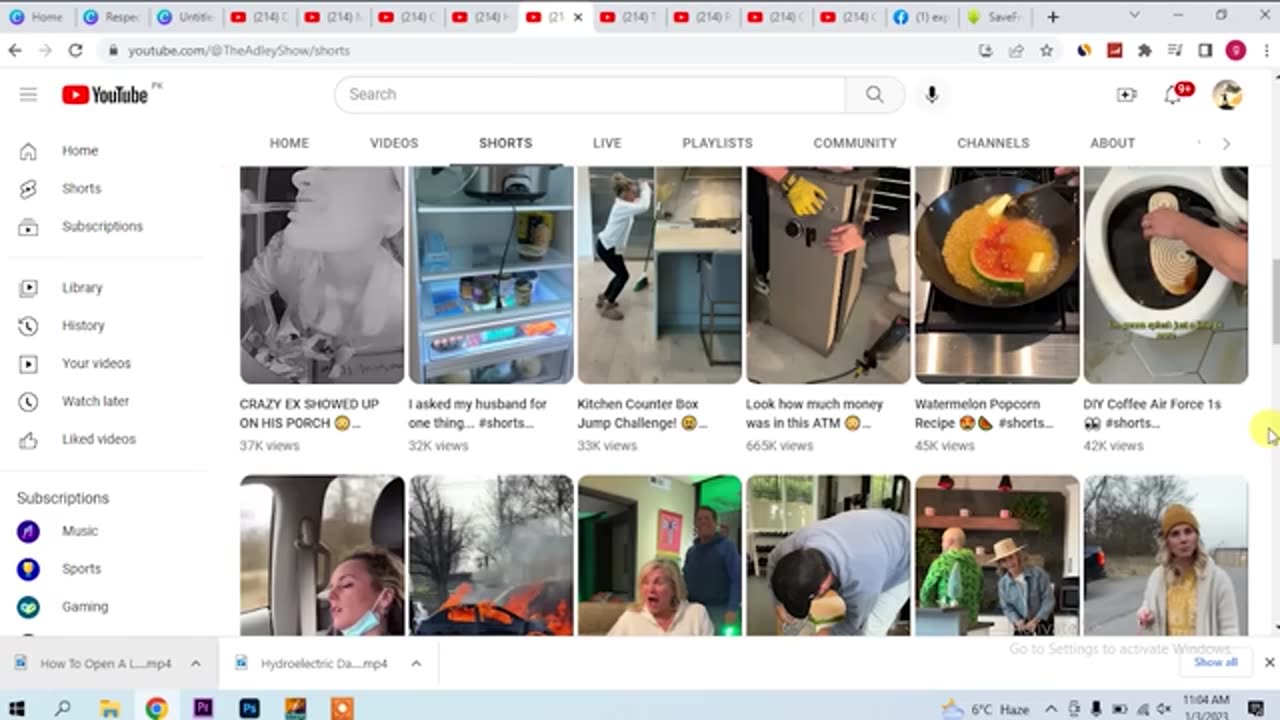Open the DIY Coffee Air Force 1s thumbnail
1280x720 pixels.
(x=1166, y=275)
